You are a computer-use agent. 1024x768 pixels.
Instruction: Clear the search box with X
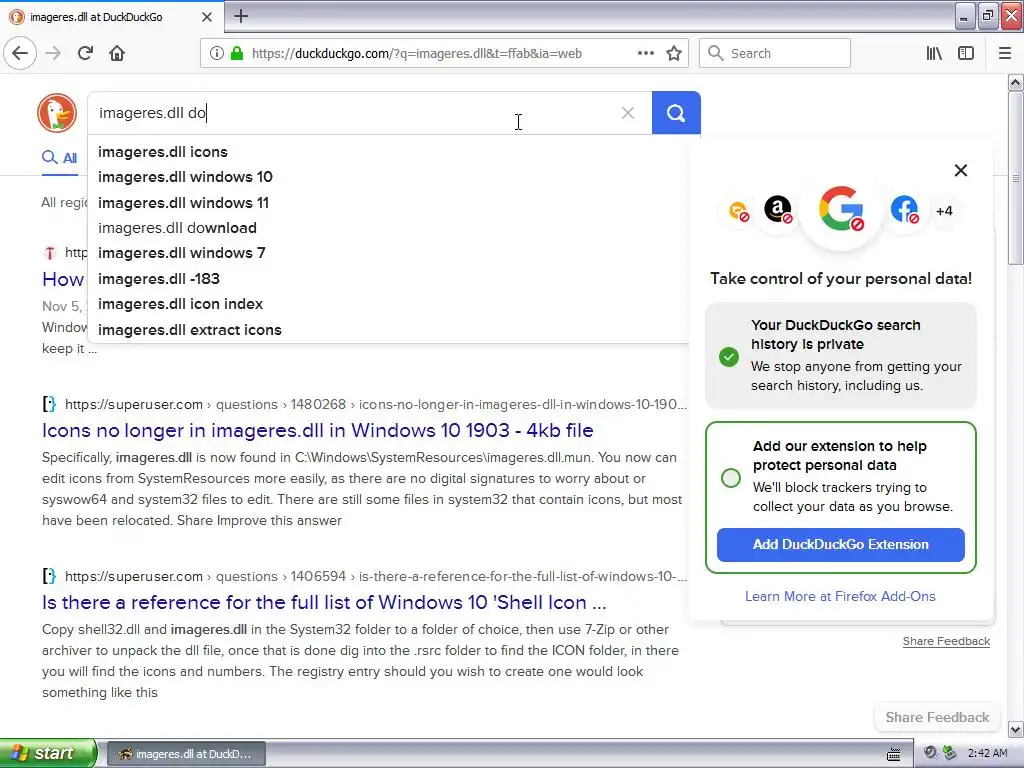coord(628,113)
